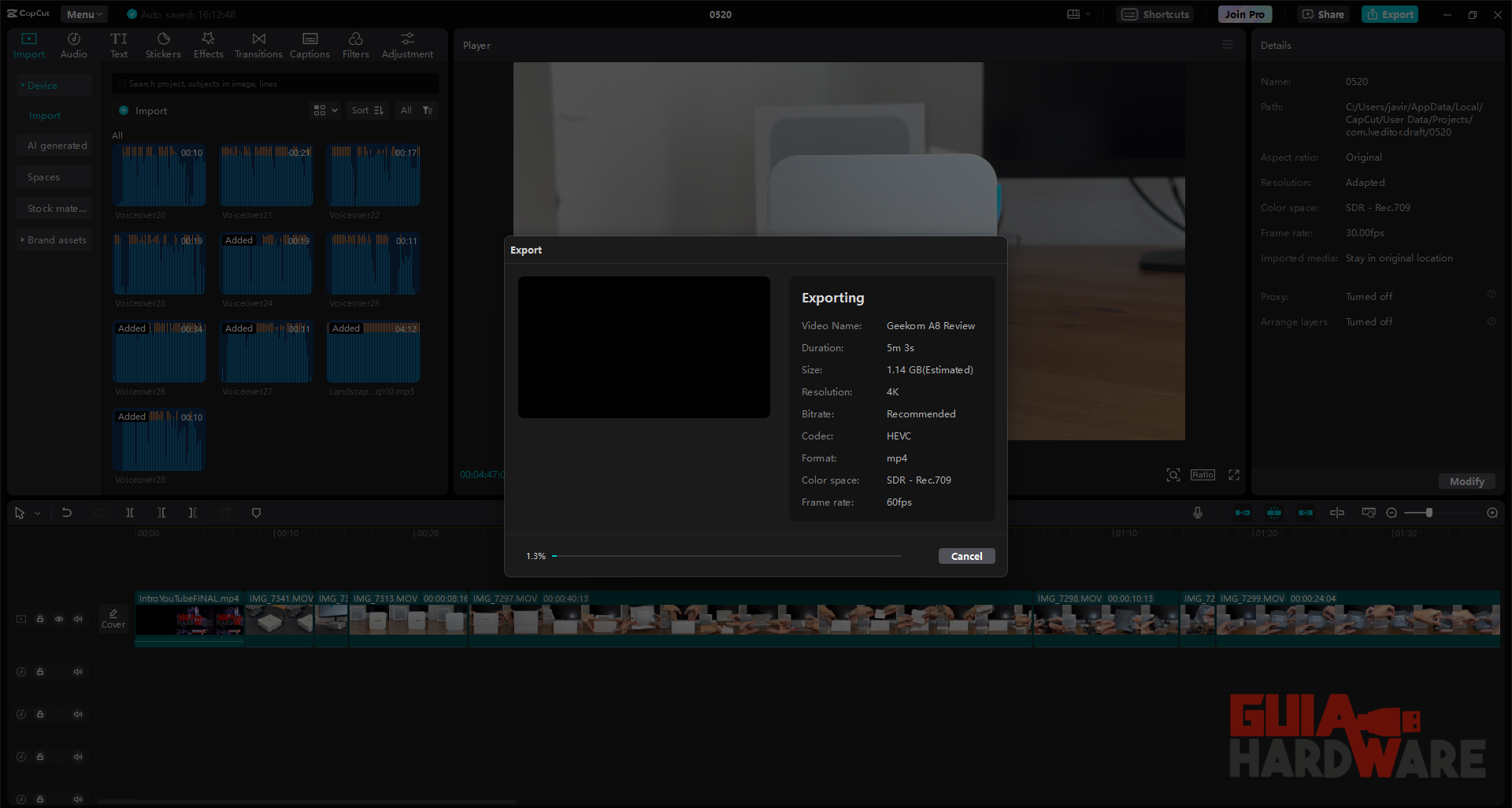Screen dimensions: 1512x808
Task: Click the timeline fit zoom ruler icon
Action: pyautogui.click(x=1368, y=513)
